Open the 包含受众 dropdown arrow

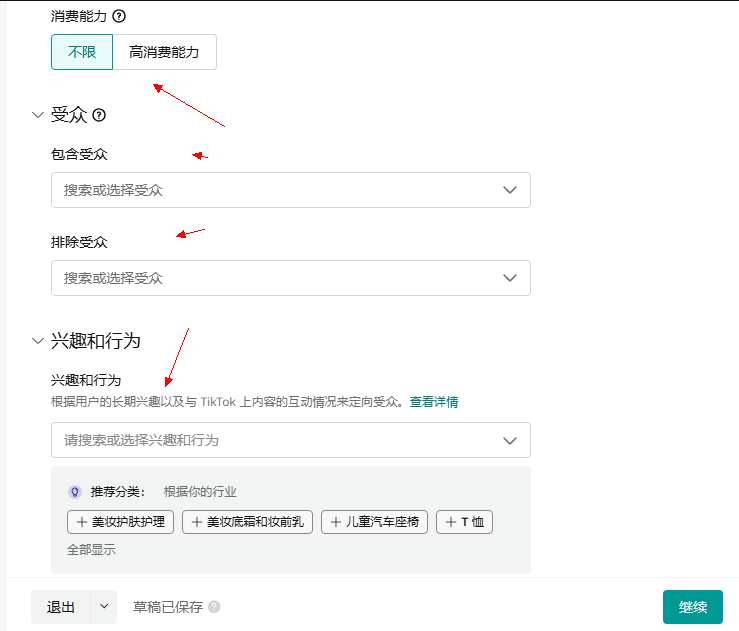point(510,190)
